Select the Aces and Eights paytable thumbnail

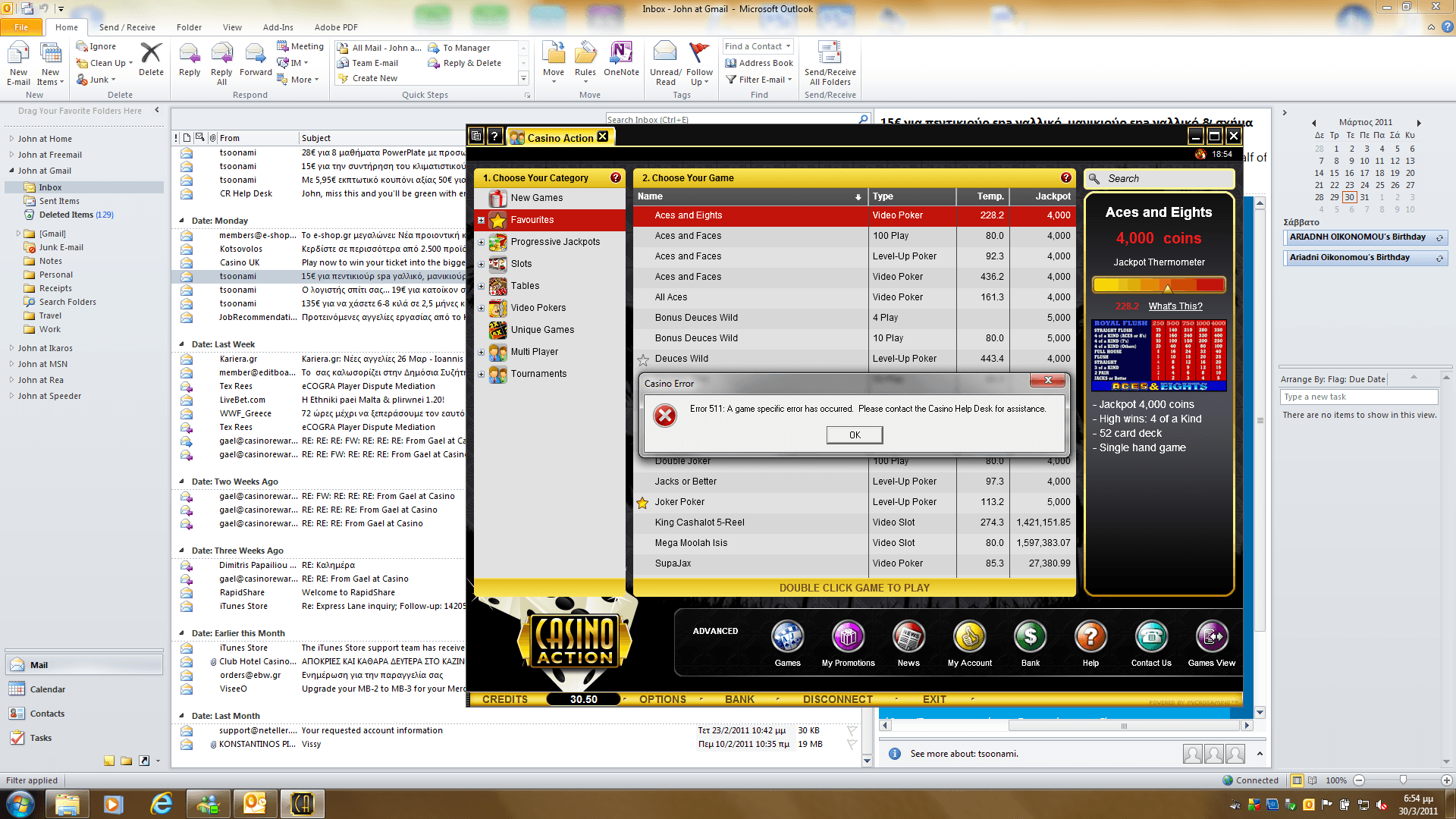pyautogui.click(x=1159, y=355)
